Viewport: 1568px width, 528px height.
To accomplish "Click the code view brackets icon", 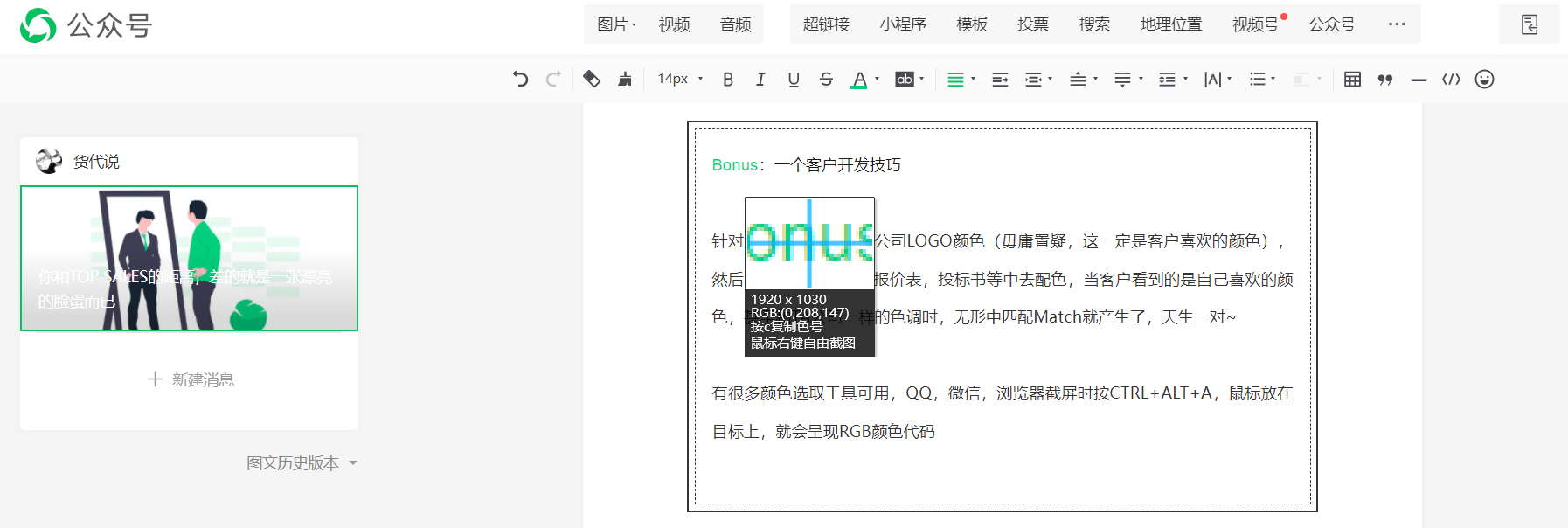I will pos(1451,80).
